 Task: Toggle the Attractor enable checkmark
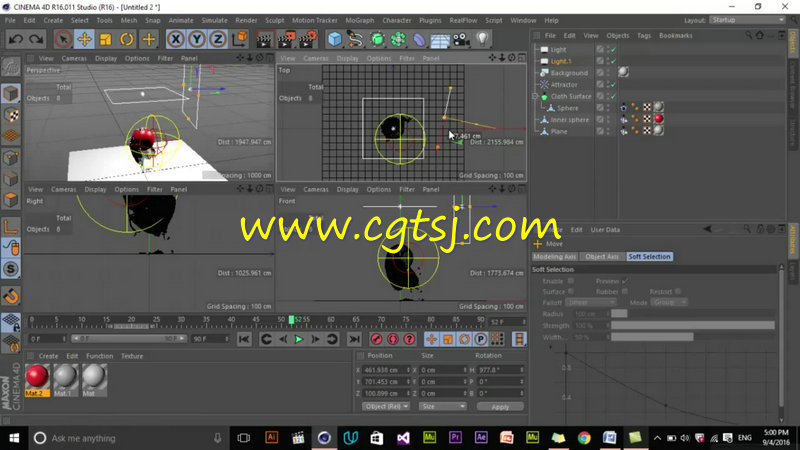[613, 85]
